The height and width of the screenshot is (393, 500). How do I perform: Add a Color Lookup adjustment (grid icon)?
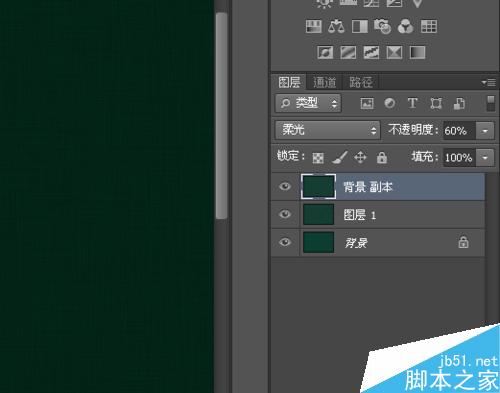tap(429, 27)
